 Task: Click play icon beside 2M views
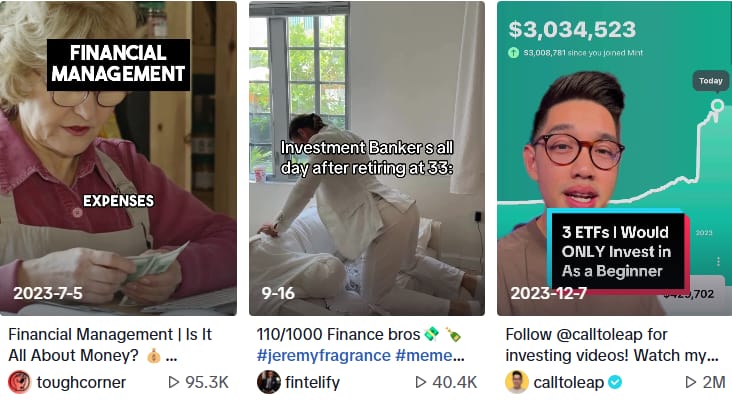[x=691, y=382]
